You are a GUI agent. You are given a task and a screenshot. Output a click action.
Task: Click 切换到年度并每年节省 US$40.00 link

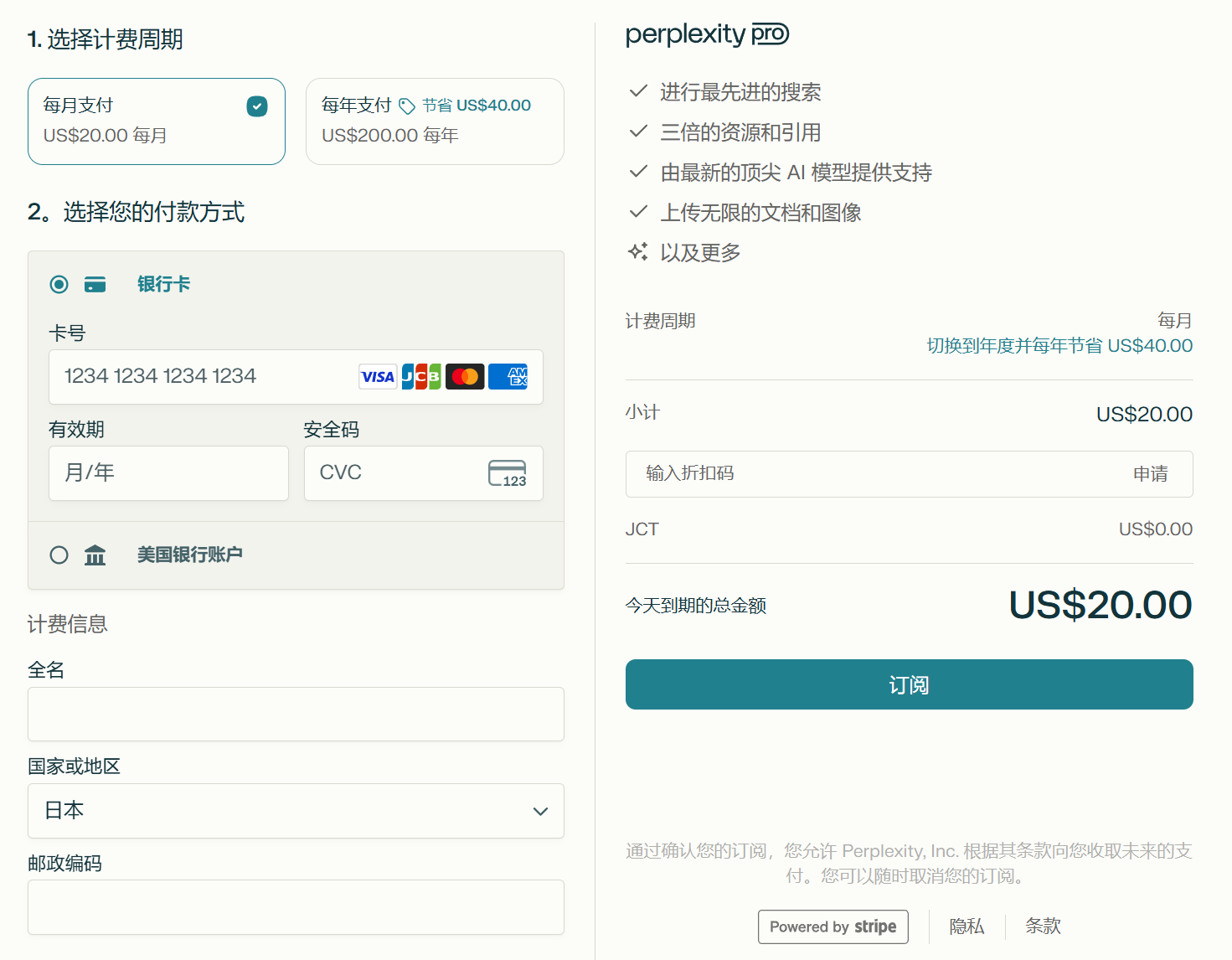pos(1059,346)
